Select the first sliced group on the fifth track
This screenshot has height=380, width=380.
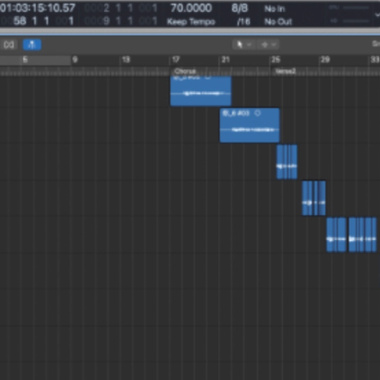tap(336, 235)
